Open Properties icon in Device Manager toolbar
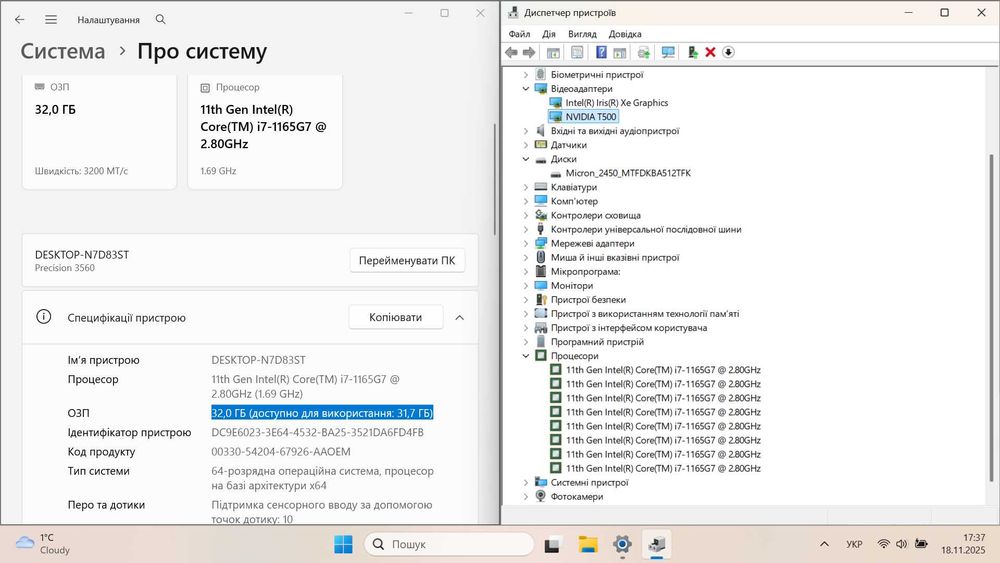This screenshot has height=563, width=1000. [577, 52]
